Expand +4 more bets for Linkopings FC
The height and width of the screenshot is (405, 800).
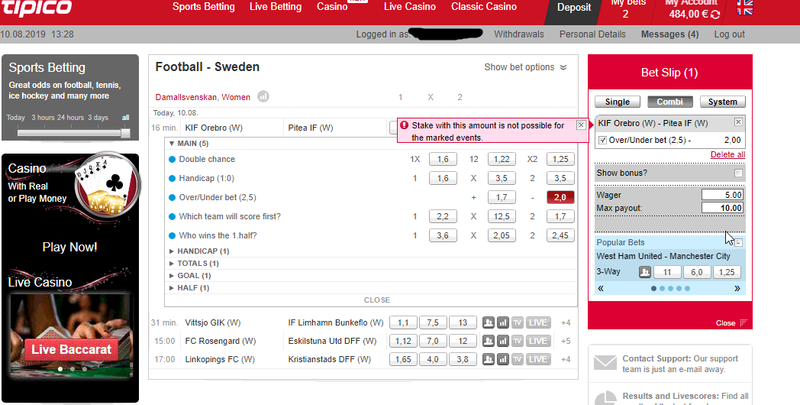pyautogui.click(x=565, y=360)
